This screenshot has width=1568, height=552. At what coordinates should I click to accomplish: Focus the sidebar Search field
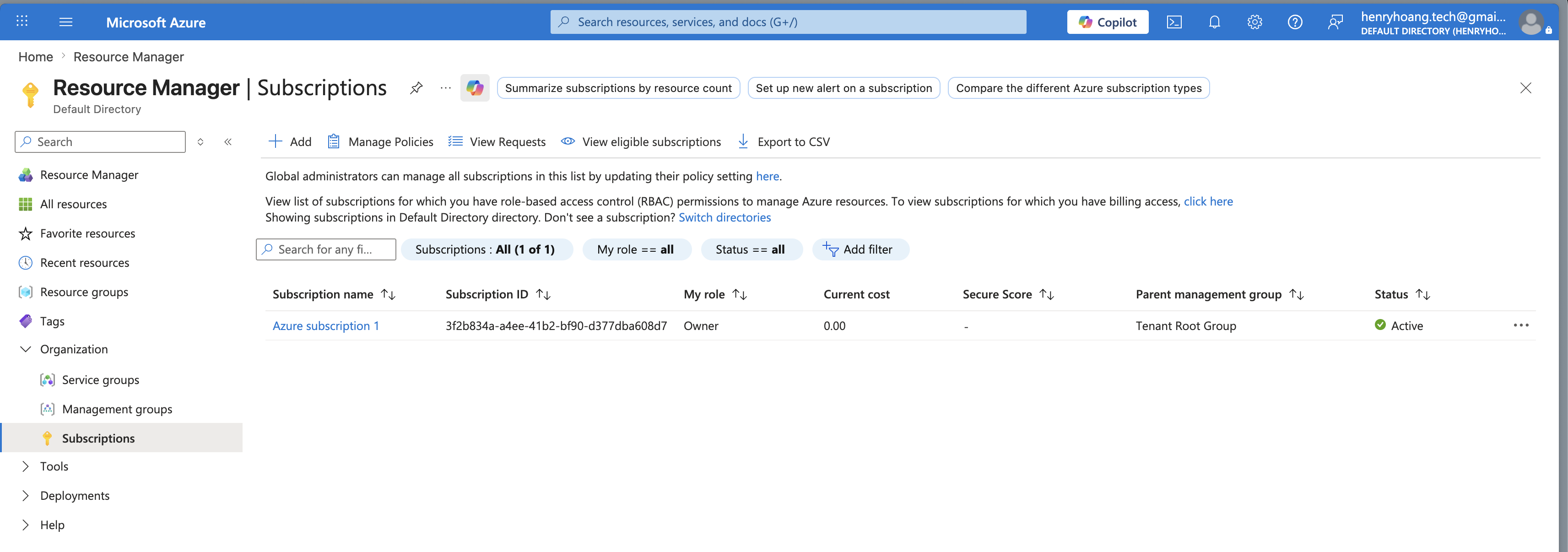point(100,142)
